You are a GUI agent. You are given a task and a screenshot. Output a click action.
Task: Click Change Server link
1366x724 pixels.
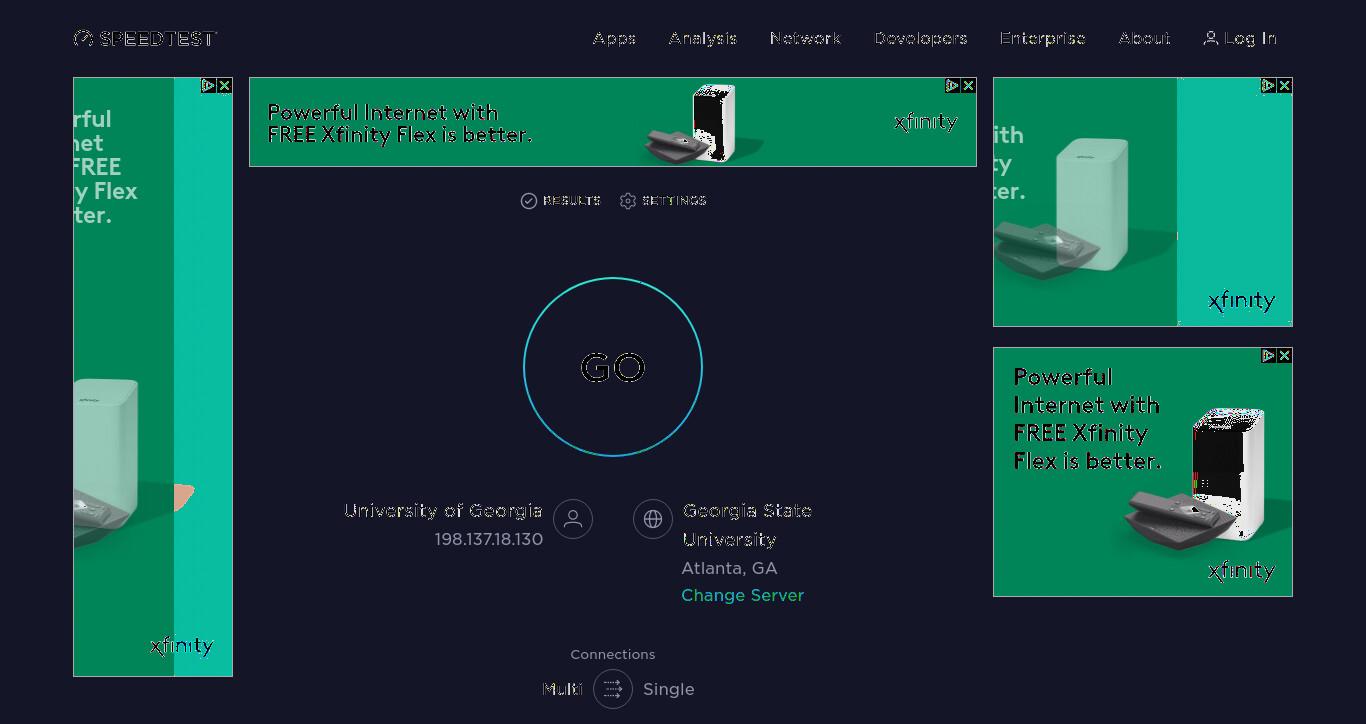click(743, 595)
